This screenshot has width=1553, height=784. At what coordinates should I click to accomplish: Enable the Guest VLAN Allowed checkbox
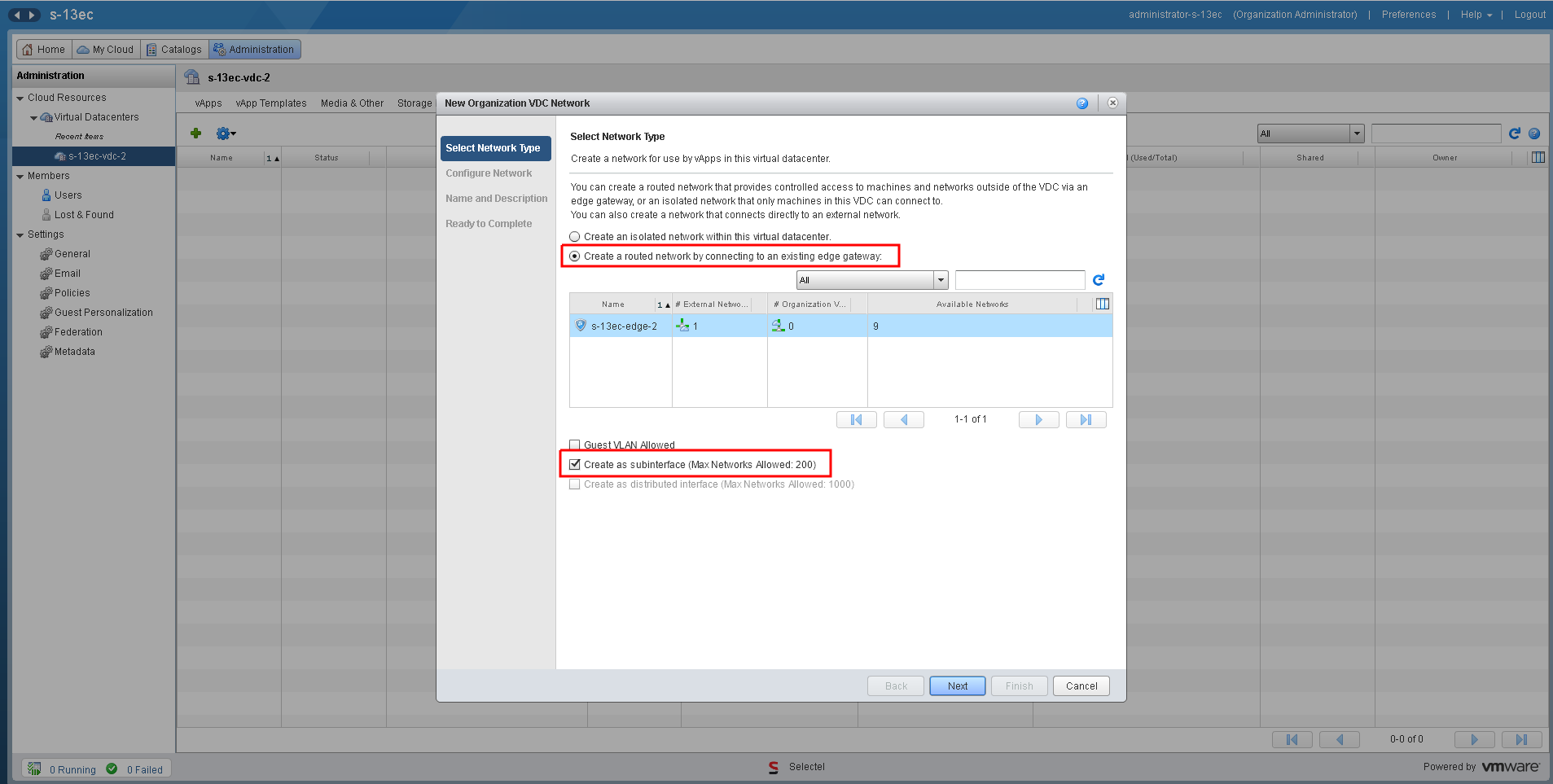(x=575, y=445)
